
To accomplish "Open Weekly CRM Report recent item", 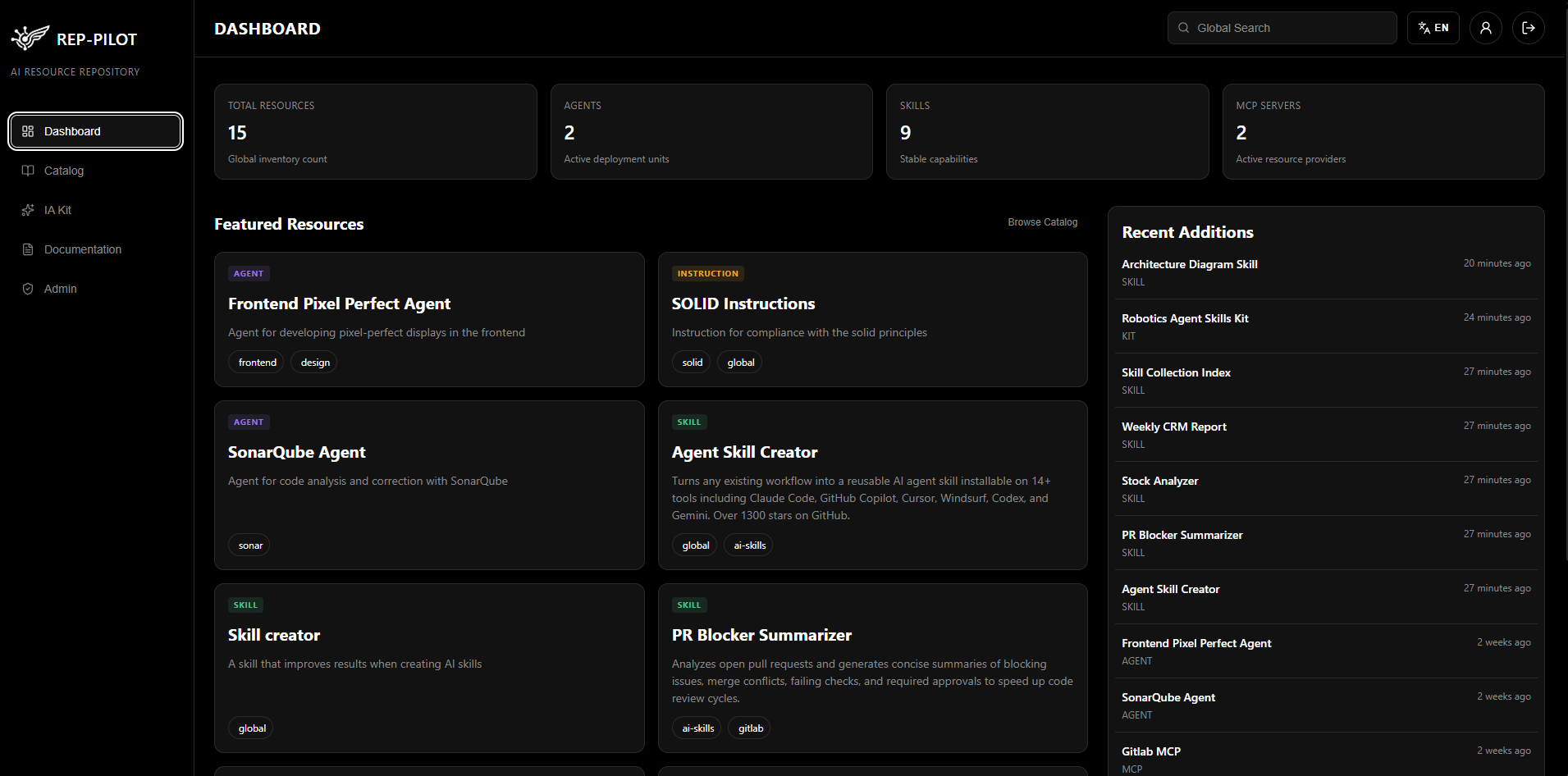I will 1326,435.
